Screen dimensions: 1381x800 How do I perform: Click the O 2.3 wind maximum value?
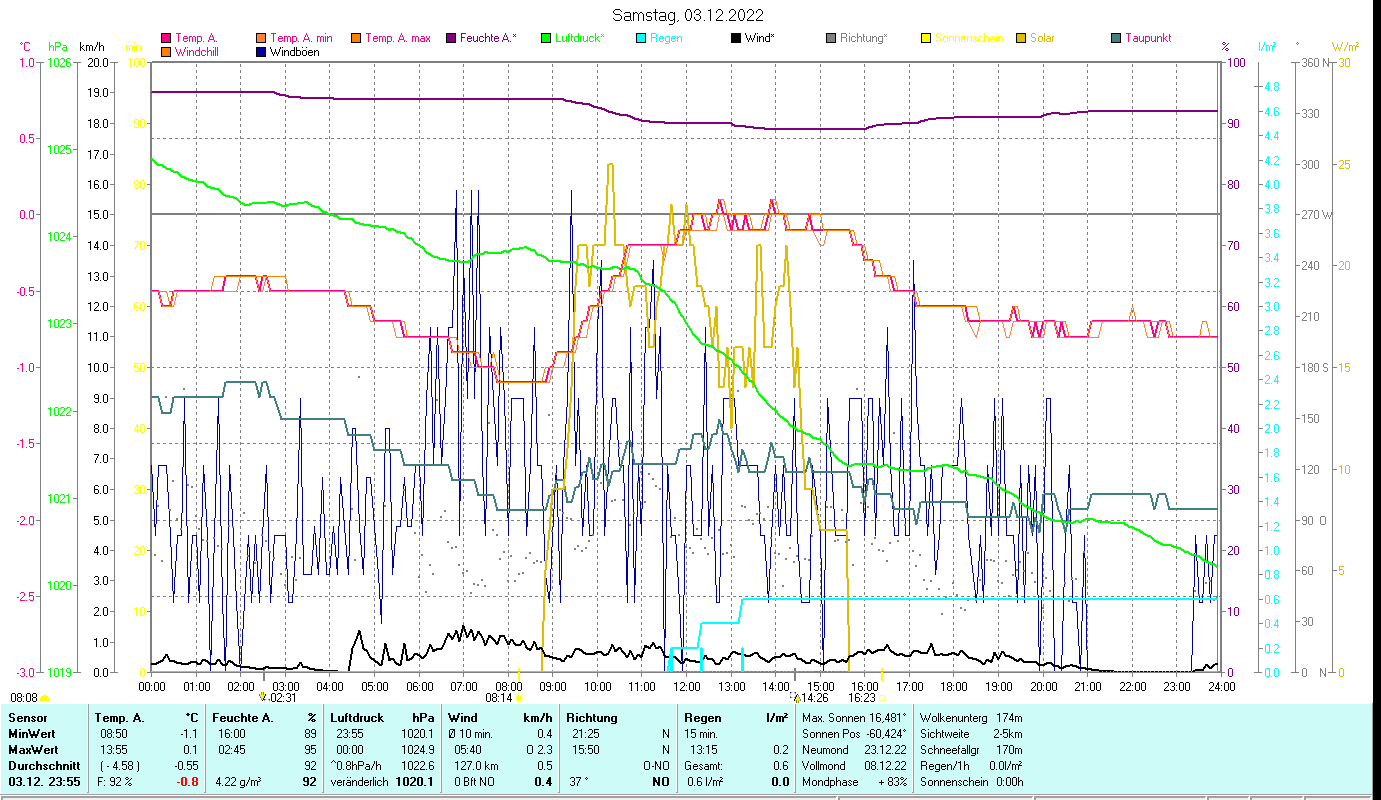point(538,750)
